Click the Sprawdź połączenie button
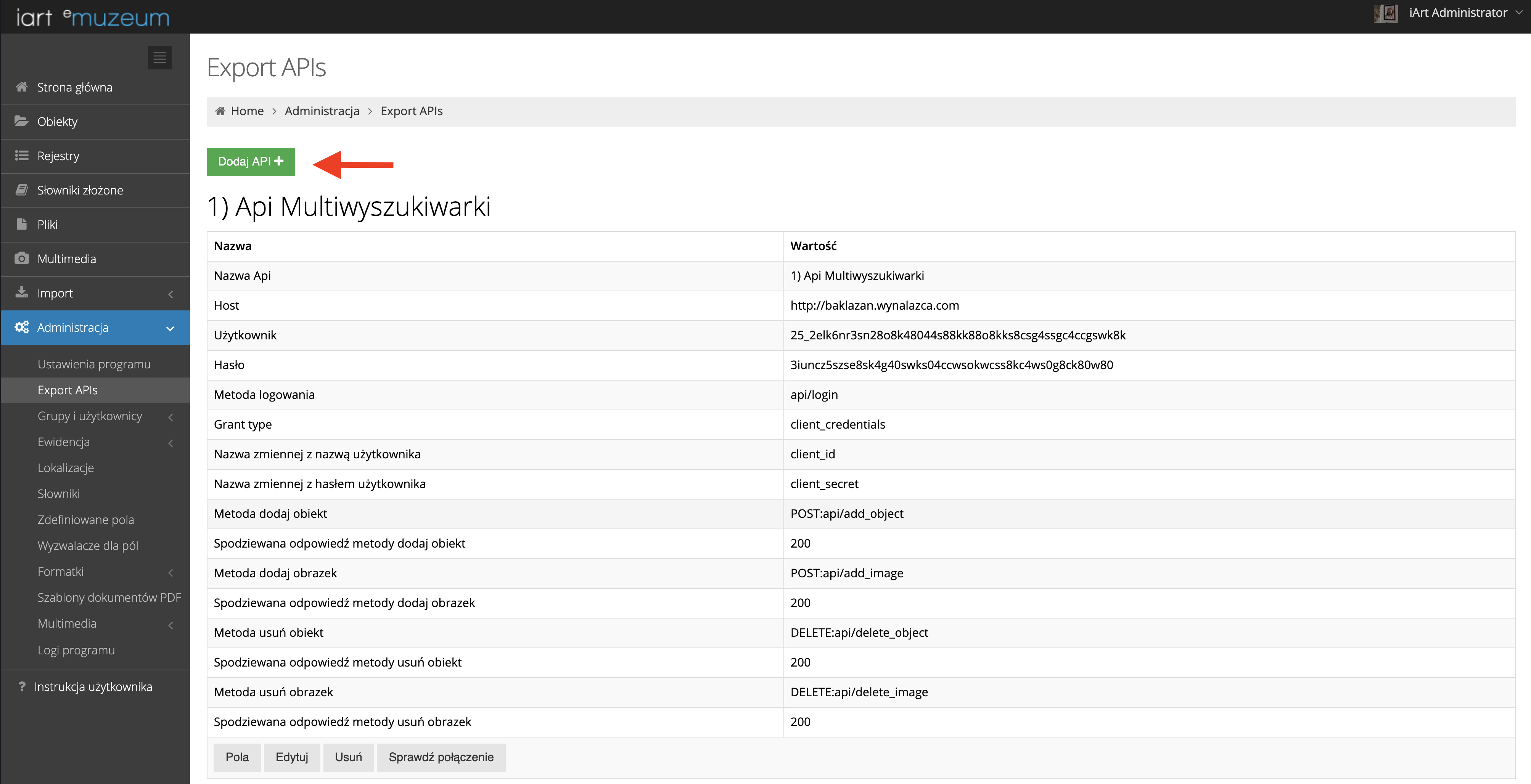Viewport: 1531px width, 784px height. click(x=441, y=757)
